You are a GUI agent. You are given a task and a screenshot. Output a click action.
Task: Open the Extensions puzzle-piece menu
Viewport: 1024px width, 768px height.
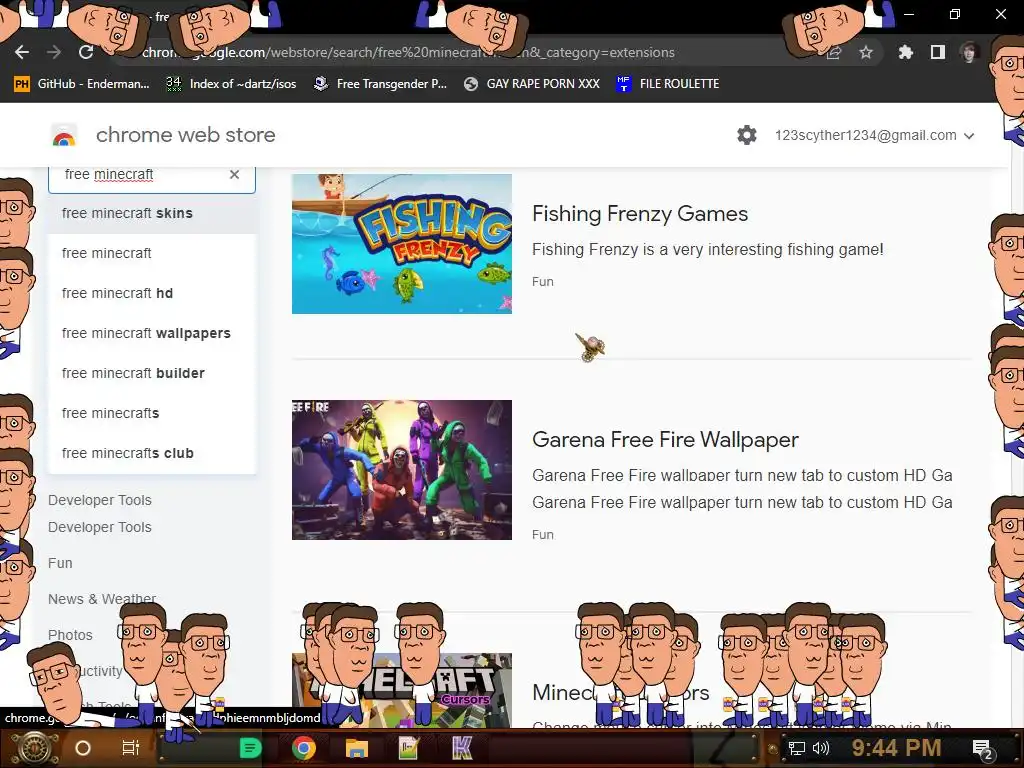click(x=905, y=52)
